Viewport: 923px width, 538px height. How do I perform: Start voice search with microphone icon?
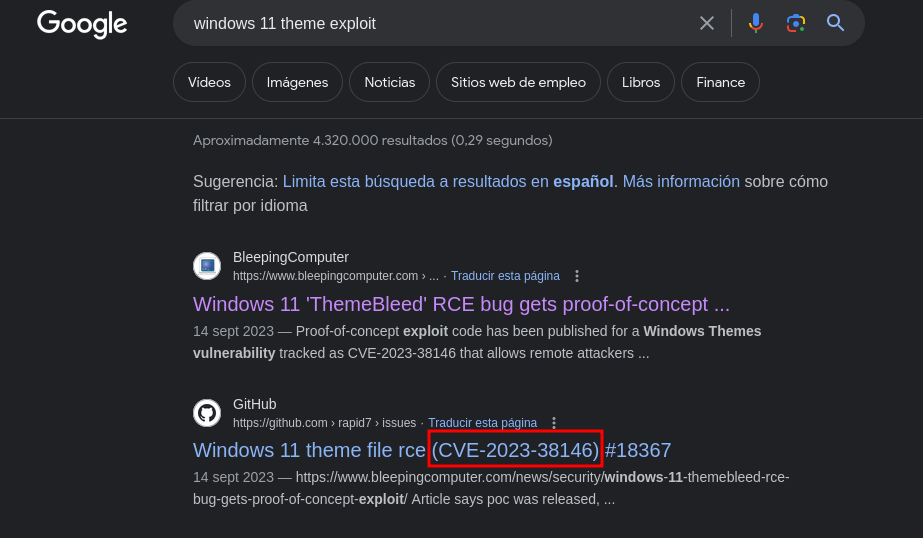(x=755, y=23)
